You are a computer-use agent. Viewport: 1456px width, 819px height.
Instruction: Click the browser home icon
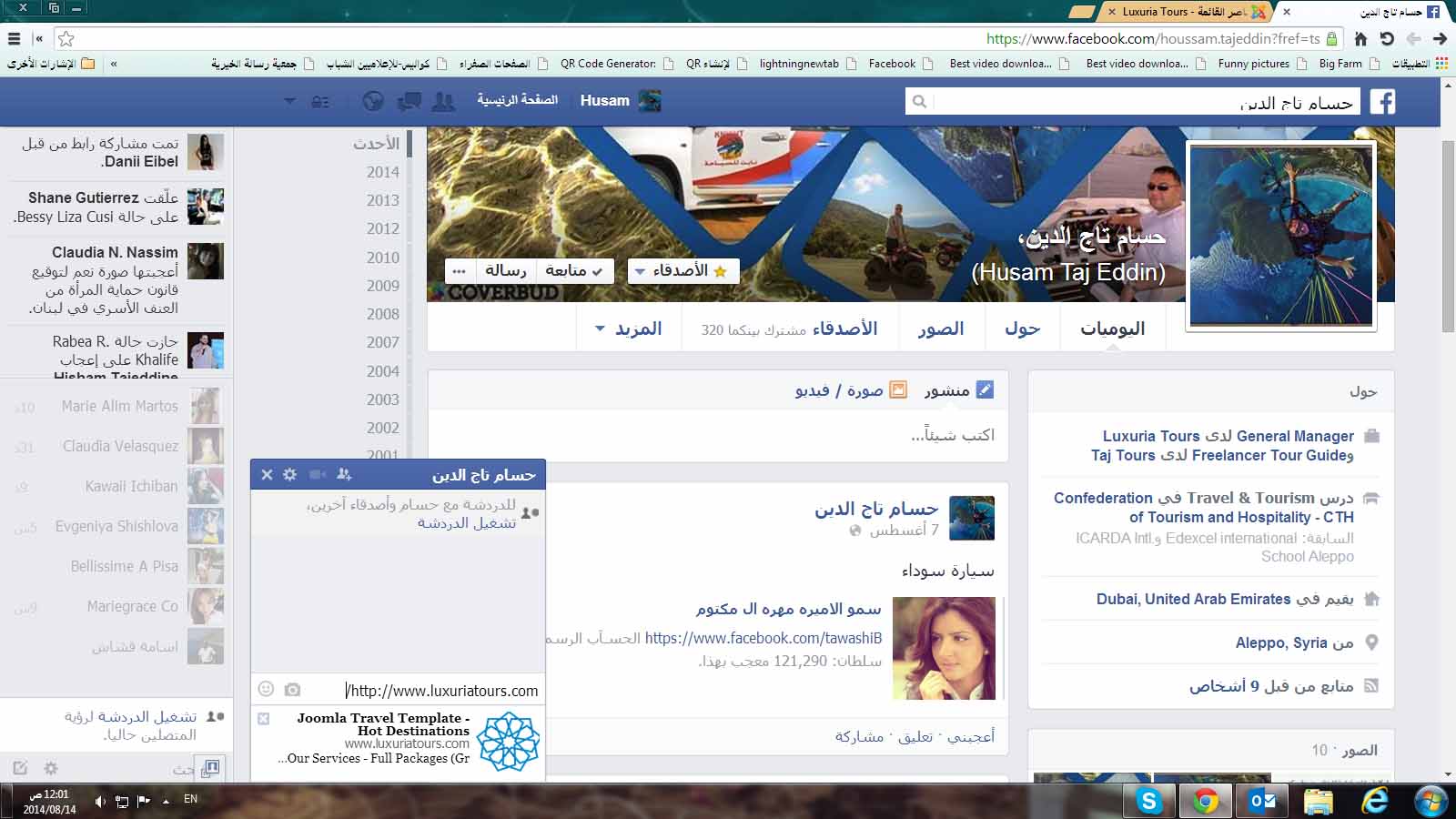(x=1360, y=39)
